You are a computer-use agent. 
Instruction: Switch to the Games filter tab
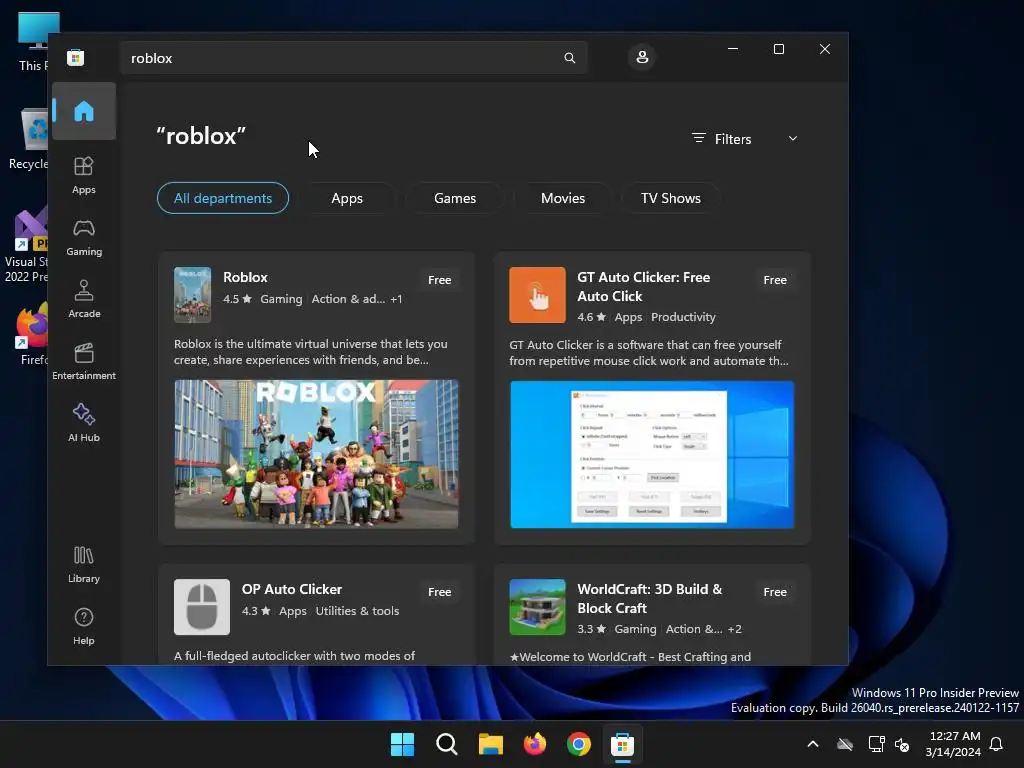[455, 198]
